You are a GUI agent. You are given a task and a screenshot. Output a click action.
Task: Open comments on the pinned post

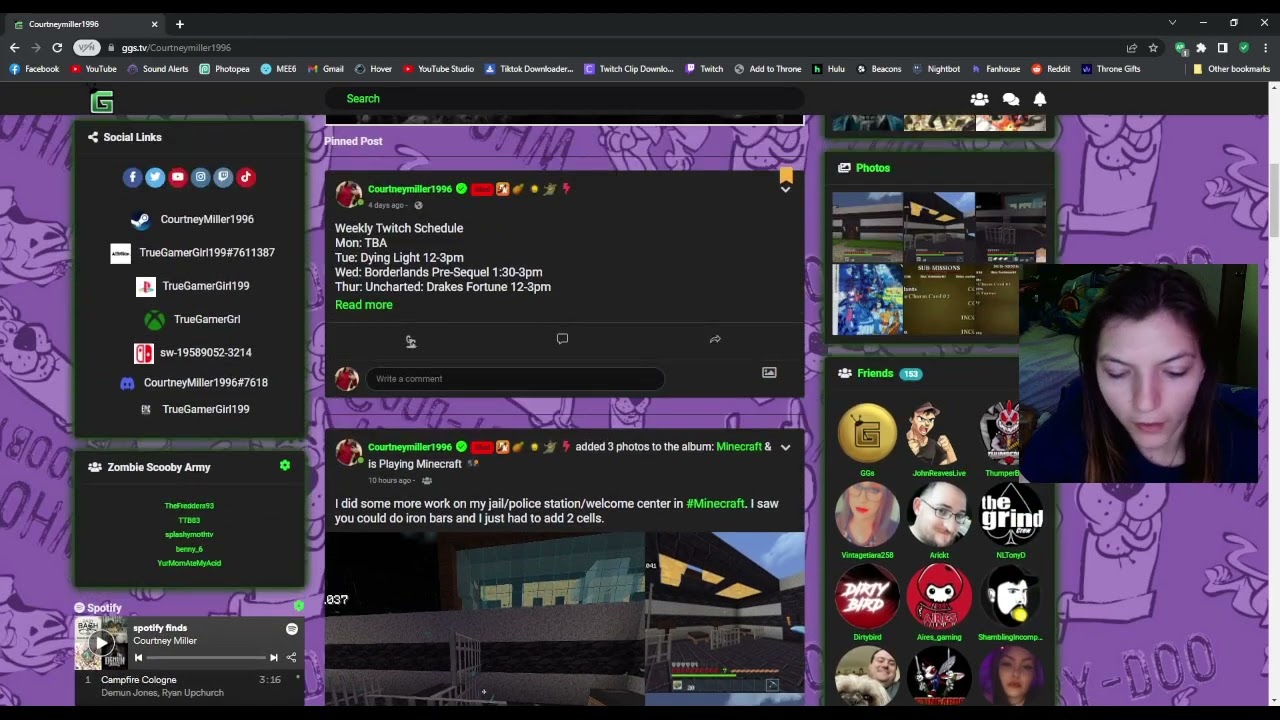point(562,339)
